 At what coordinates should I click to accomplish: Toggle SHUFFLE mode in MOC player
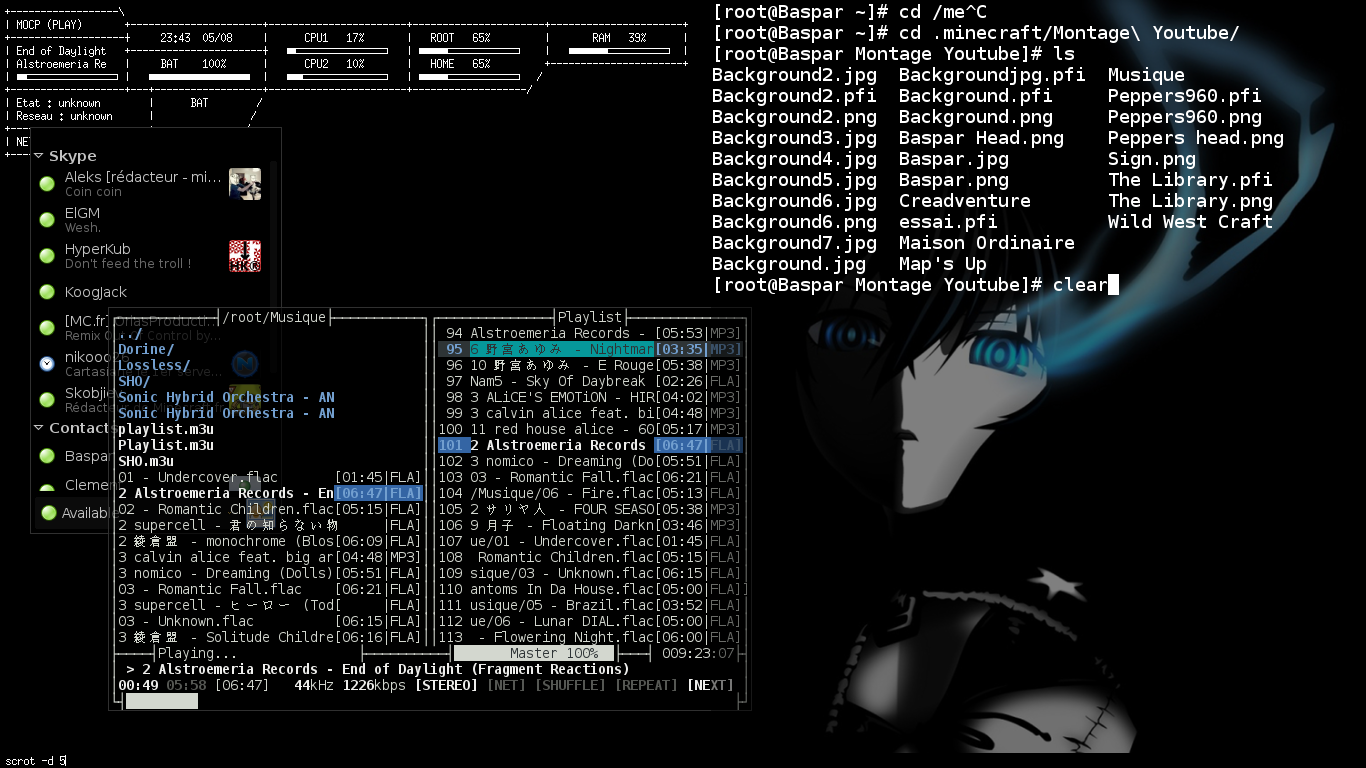point(570,685)
